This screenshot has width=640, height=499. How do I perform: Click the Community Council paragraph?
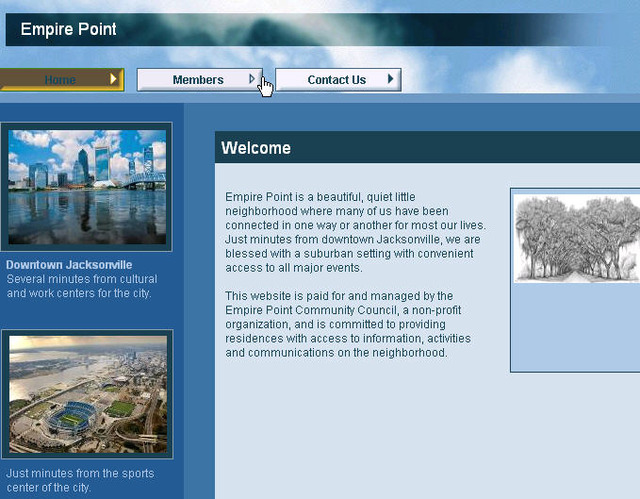[348, 324]
